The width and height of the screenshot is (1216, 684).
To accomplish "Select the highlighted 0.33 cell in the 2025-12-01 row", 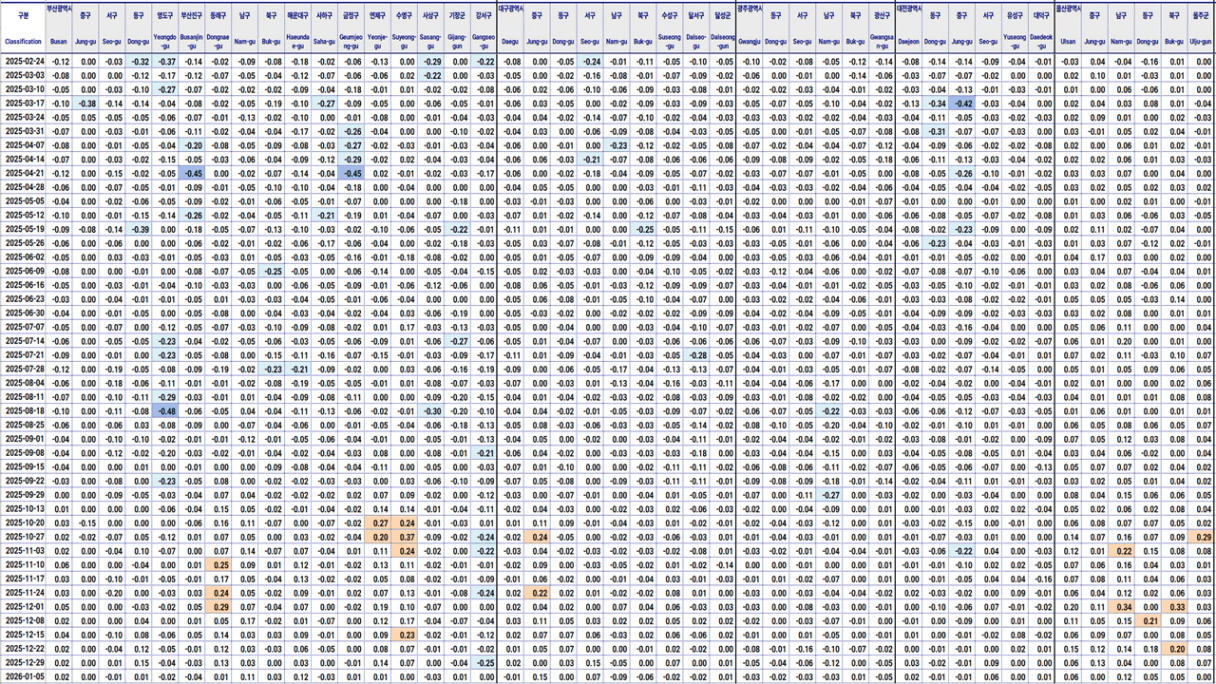I will pyautogui.click(x=1175, y=606).
